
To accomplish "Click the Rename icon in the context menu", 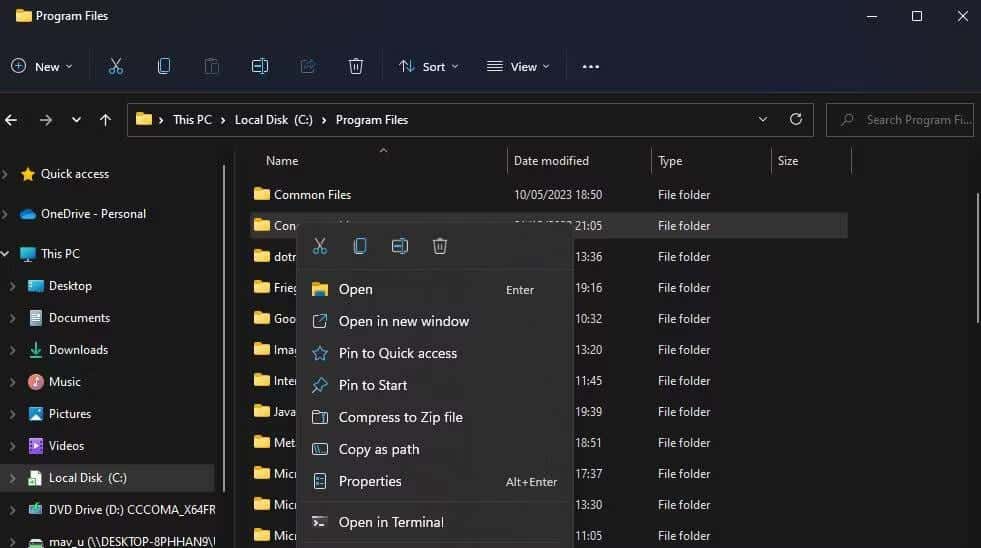I will click(400, 246).
